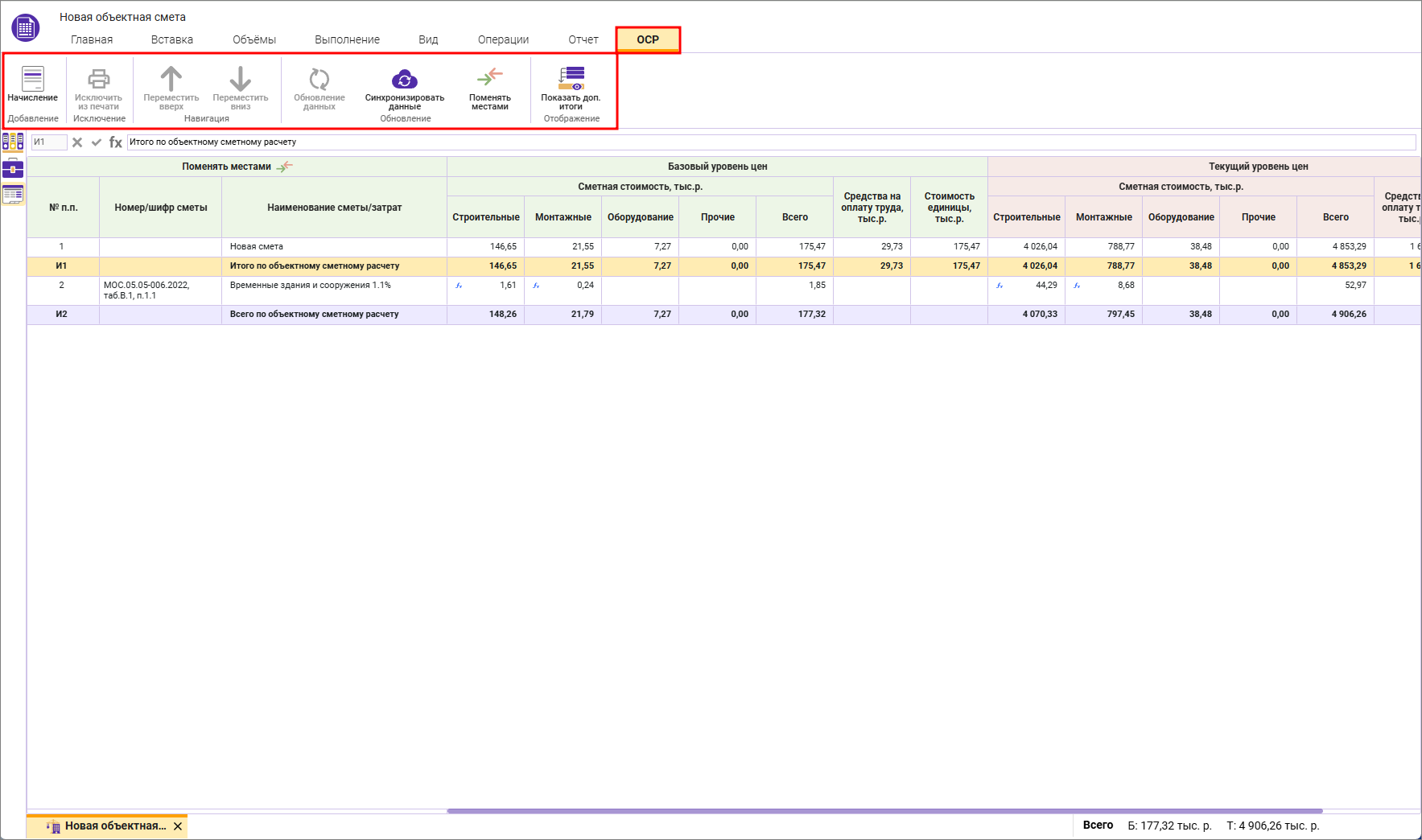Screen dimensions: 1422x840
Task: Open the briefcase sidebar icon
Action: coord(13,168)
